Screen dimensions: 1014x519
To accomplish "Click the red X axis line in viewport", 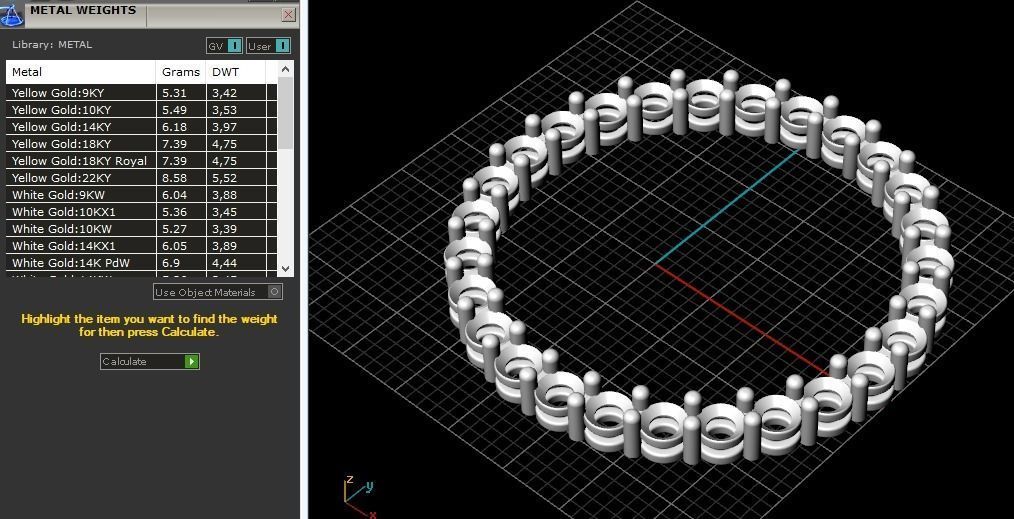I will click(x=744, y=319).
